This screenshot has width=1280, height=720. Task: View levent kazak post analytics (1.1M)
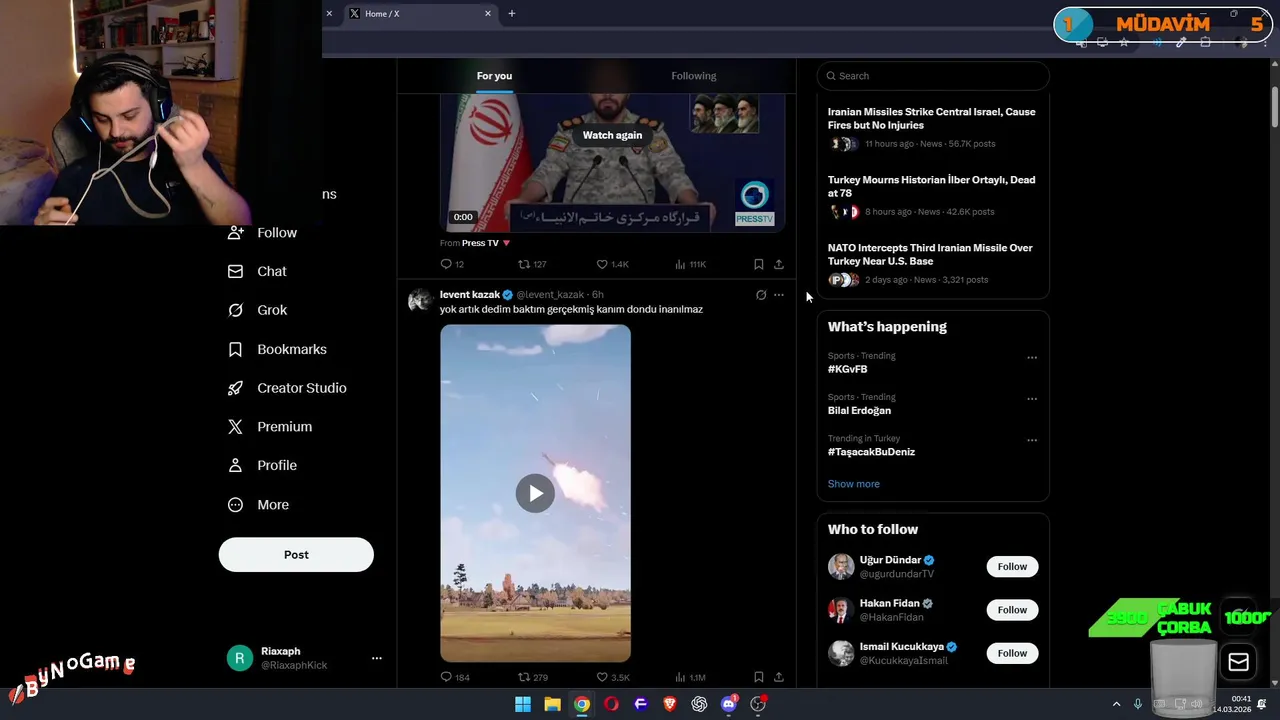coord(690,677)
